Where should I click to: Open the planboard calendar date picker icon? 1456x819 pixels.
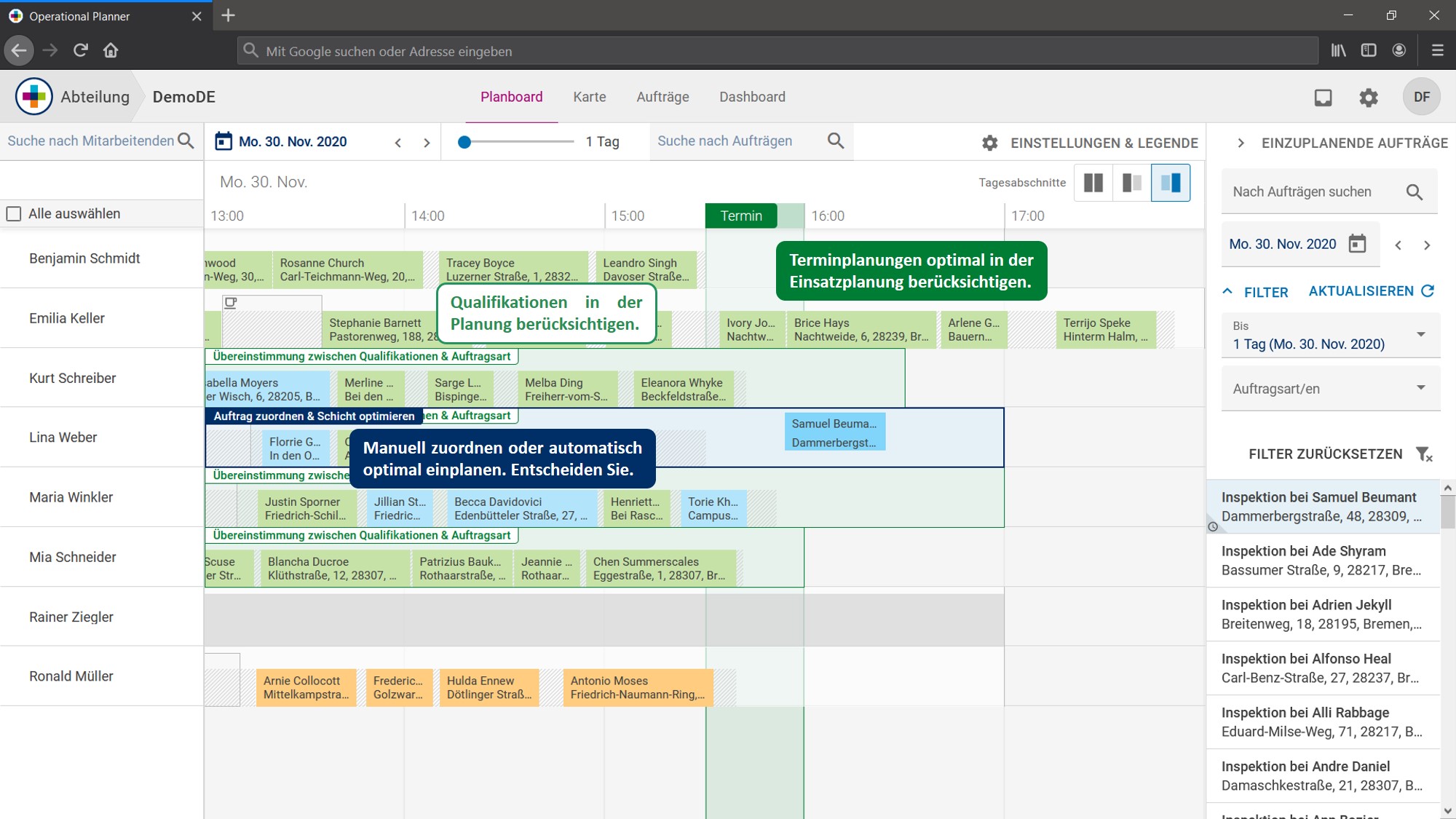tap(223, 141)
